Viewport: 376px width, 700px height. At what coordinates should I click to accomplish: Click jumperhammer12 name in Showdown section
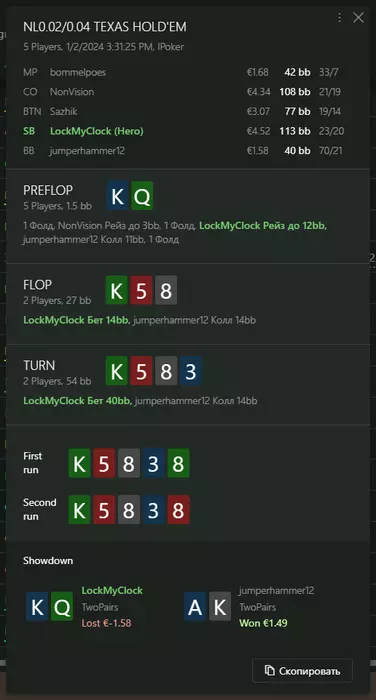(x=276, y=591)
